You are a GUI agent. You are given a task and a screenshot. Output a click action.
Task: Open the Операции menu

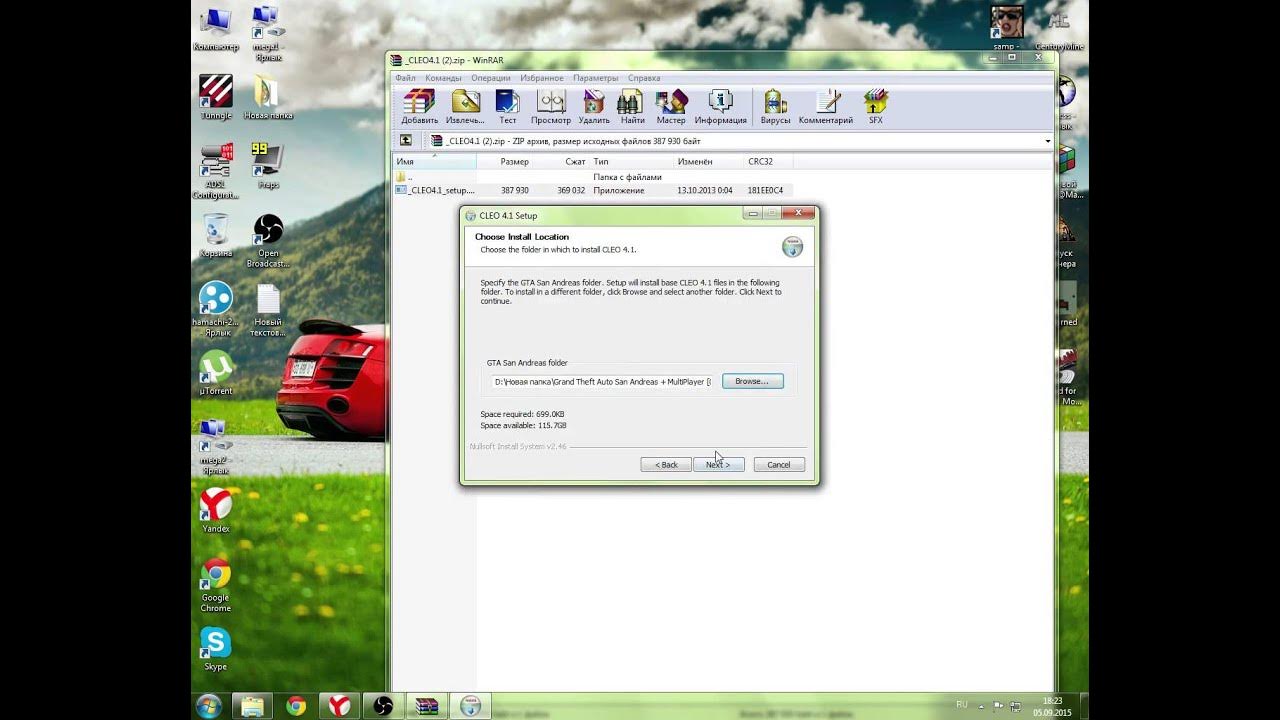pyautogui.click(x=491, y=78)
